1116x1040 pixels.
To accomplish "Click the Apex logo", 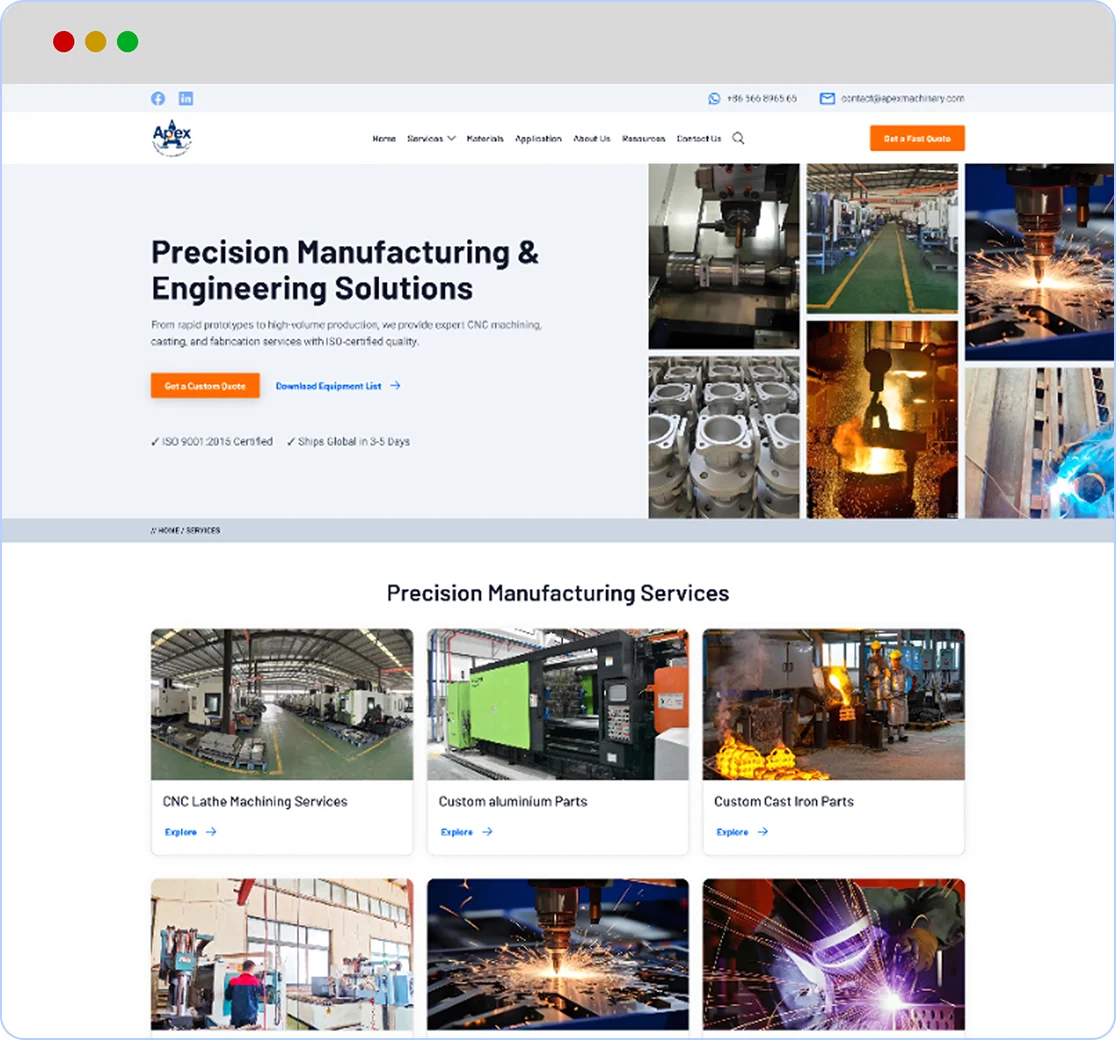I will tap(171, 135).
